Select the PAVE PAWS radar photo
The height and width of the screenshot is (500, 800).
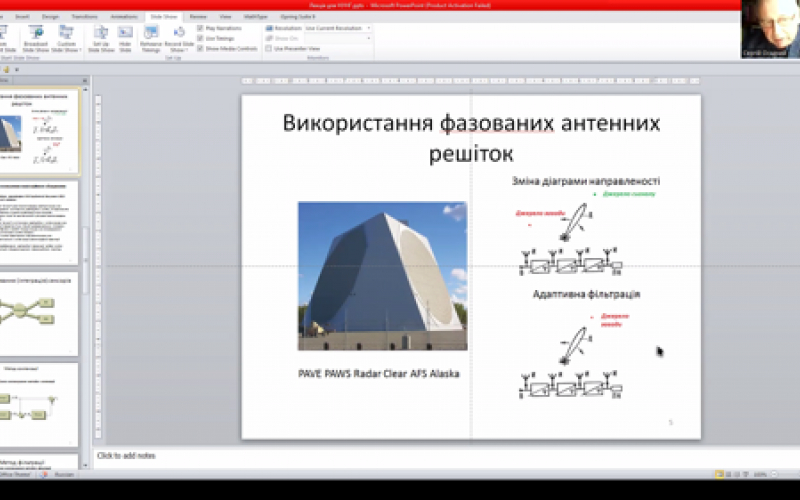click(x=383, y=276)
